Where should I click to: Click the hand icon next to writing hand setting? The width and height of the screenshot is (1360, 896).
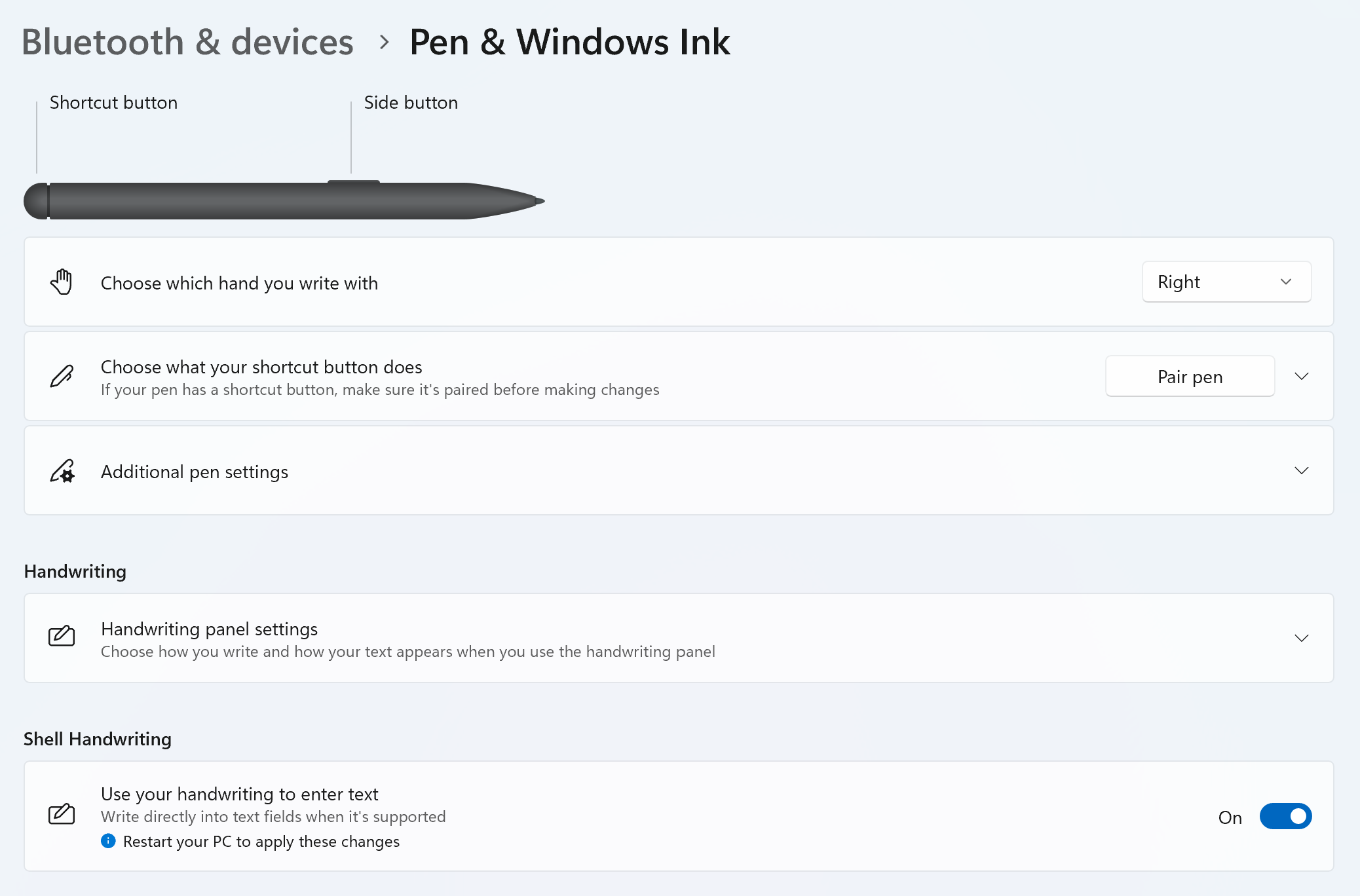coord(62,282)
